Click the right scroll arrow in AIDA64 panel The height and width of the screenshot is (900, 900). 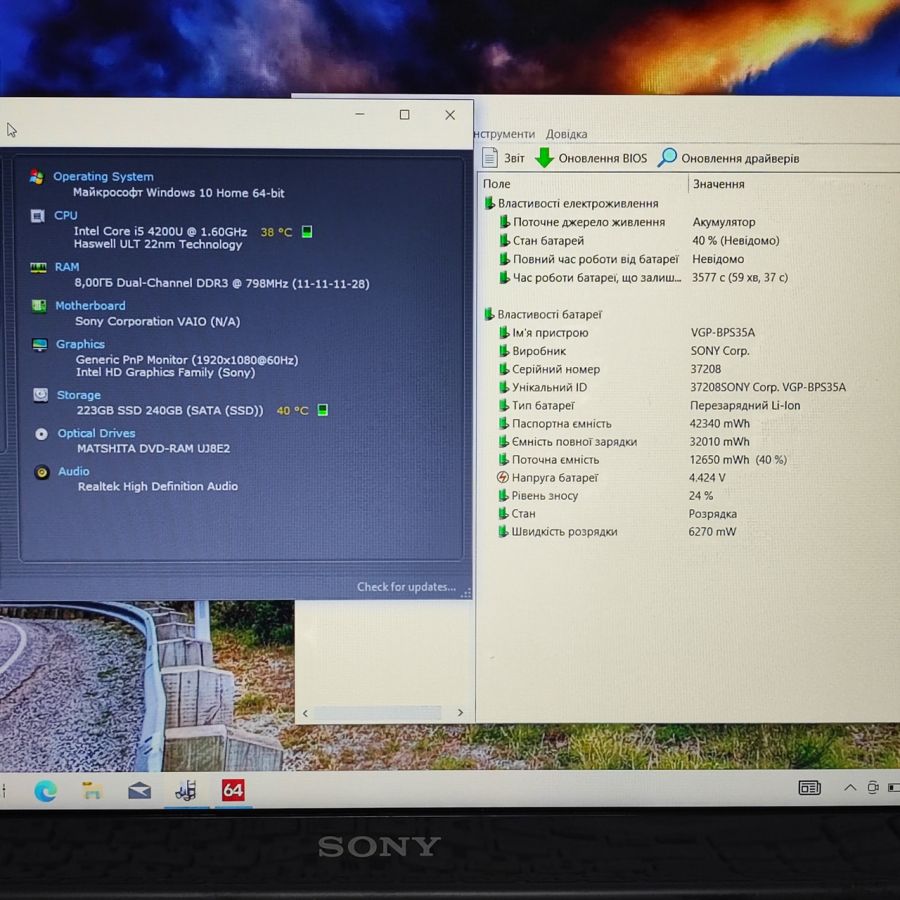pos(460,712)
